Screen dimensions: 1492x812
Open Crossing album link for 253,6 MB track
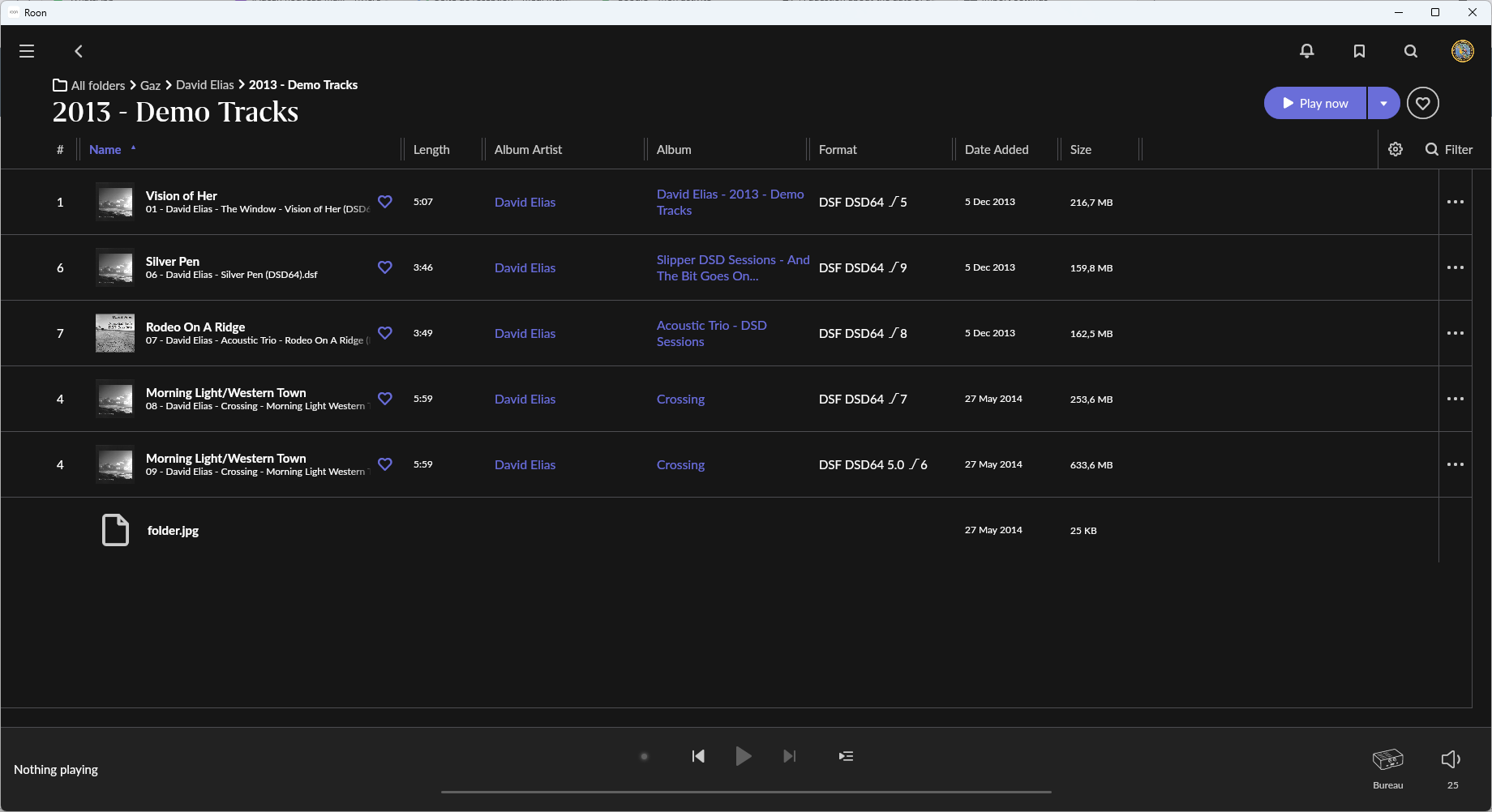(680, 399)
